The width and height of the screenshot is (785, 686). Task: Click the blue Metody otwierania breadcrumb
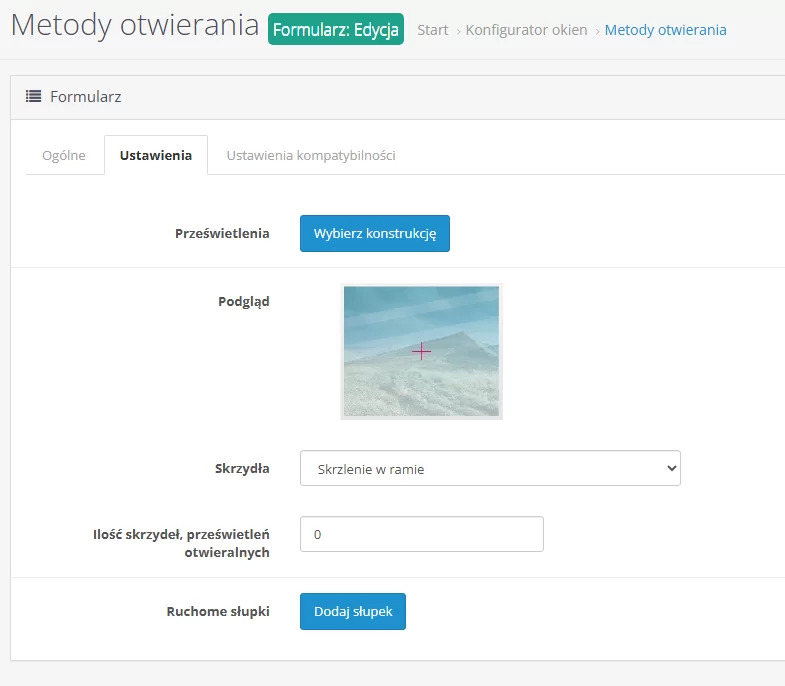click(x=665, y=30)
